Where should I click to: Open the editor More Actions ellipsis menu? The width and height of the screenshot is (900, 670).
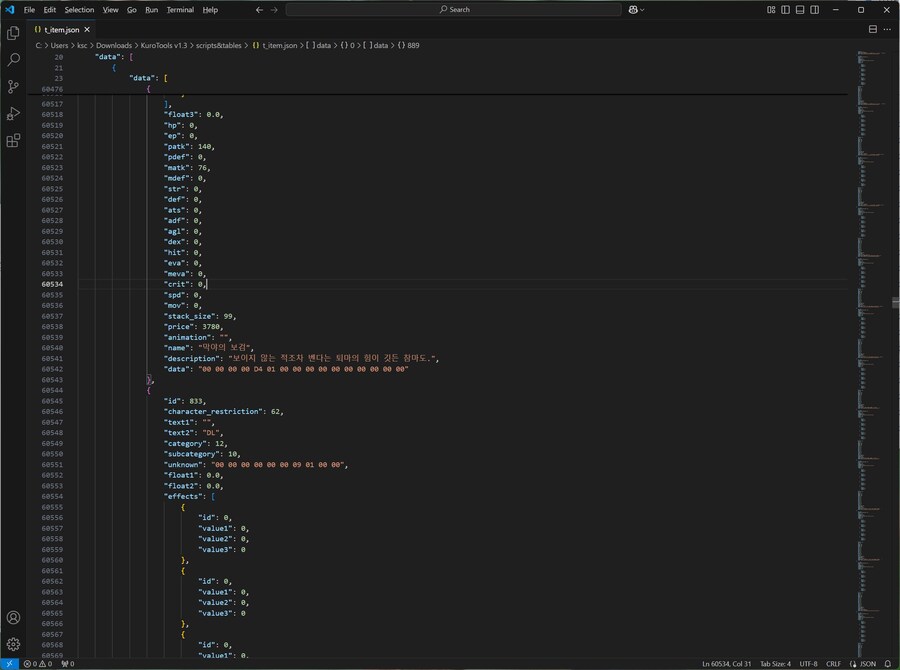pos(887,29)
